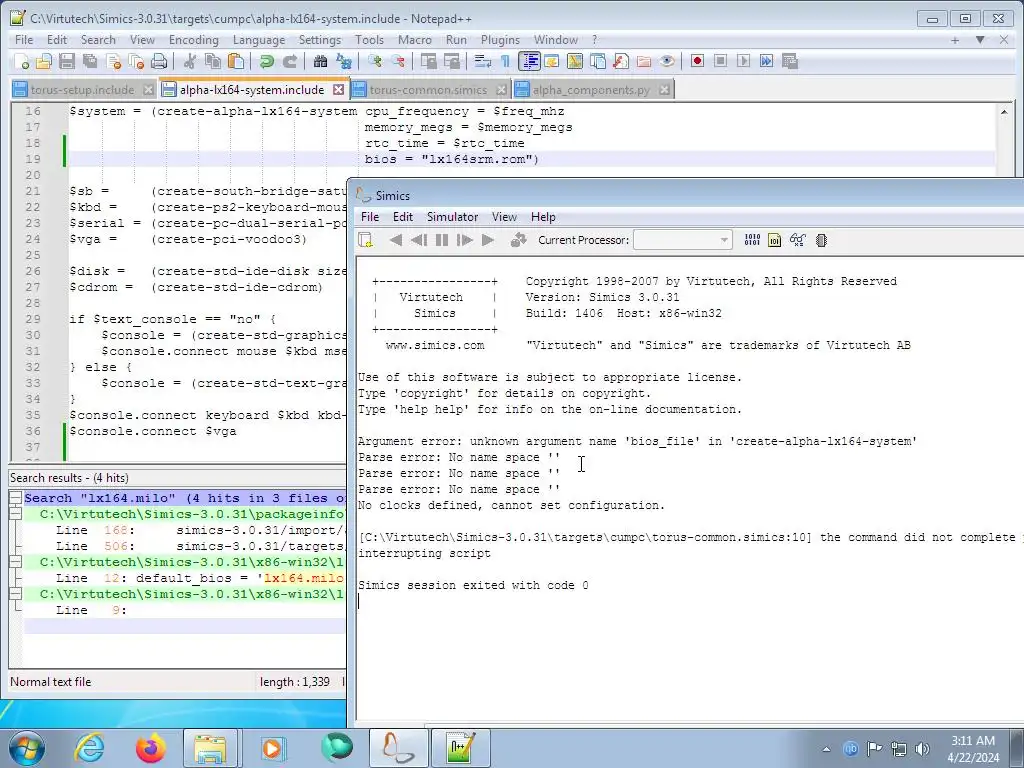The width and height of the screenshot is (1024, 768).
Task: Click the Pause icon in Simics toolbar
Action: [442, 240]
